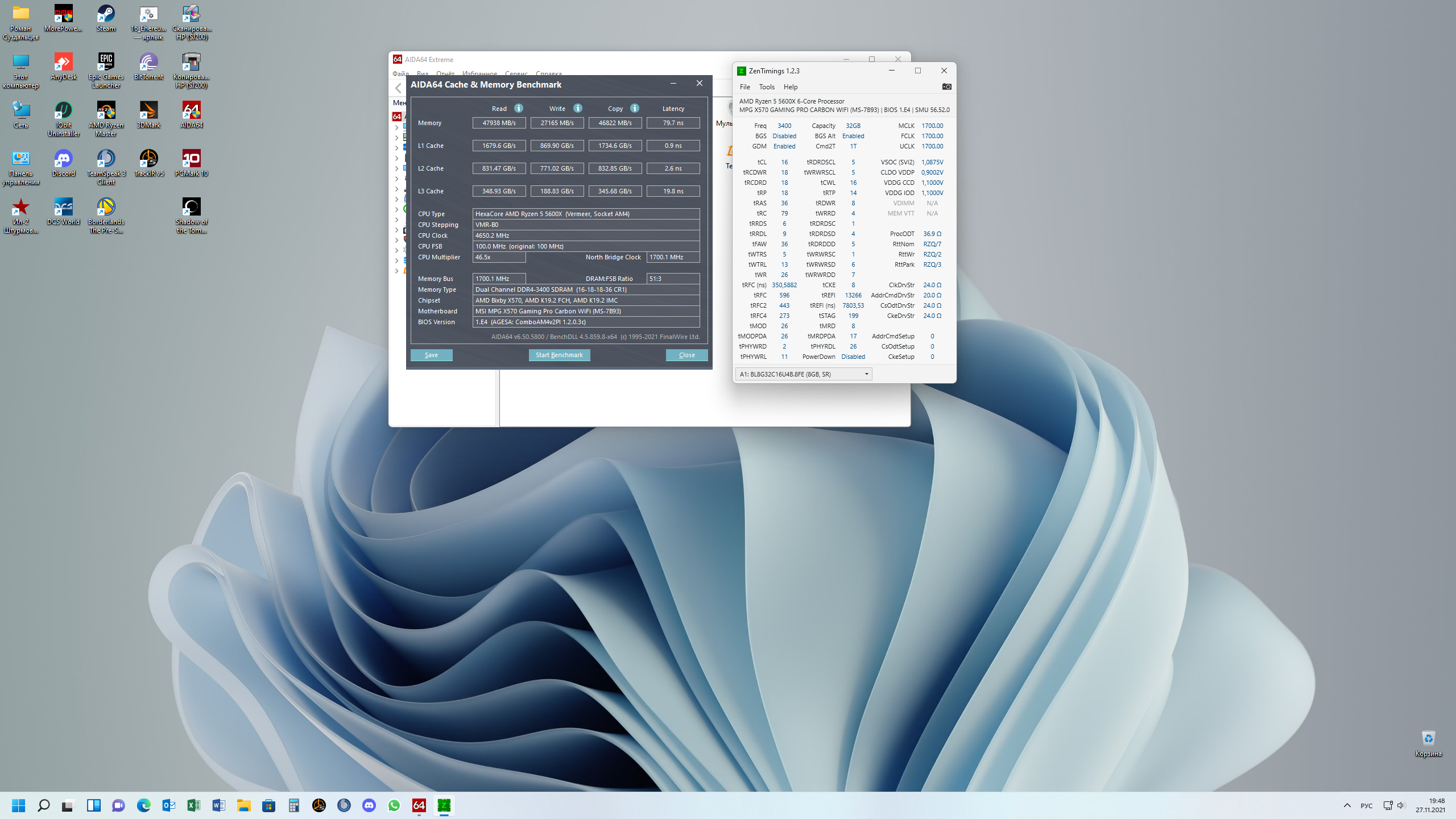Open the ZenTimings Help menu
Image resolution: width=1456 pixels, height=819 pixels.
click(790, 87)
